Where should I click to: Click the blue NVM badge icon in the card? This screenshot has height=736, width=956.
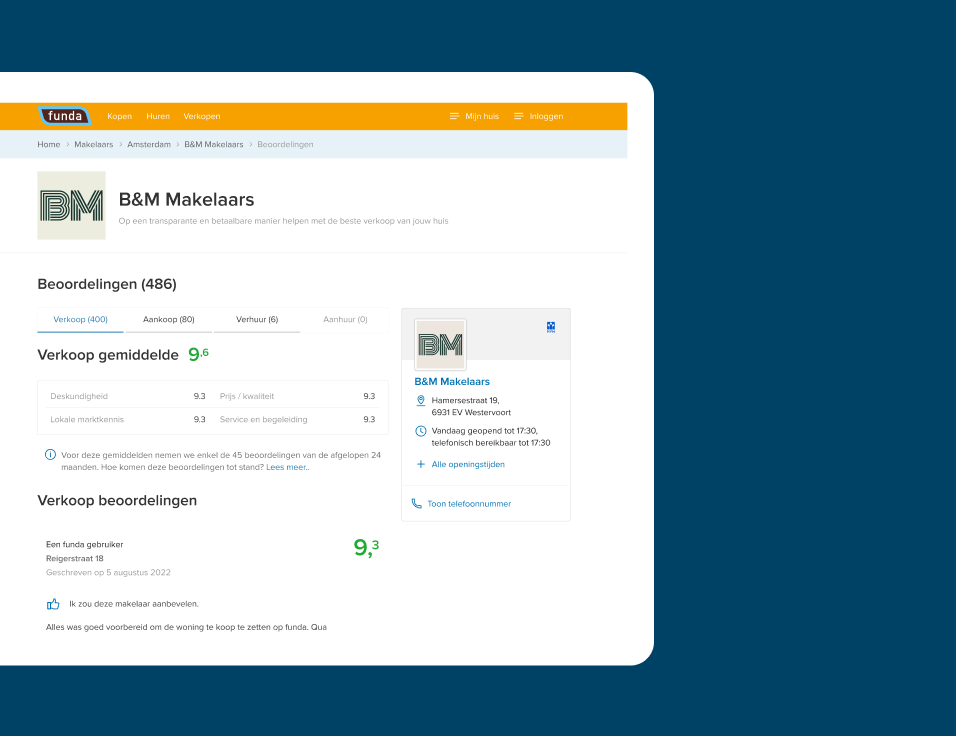(x=551, y=327)
